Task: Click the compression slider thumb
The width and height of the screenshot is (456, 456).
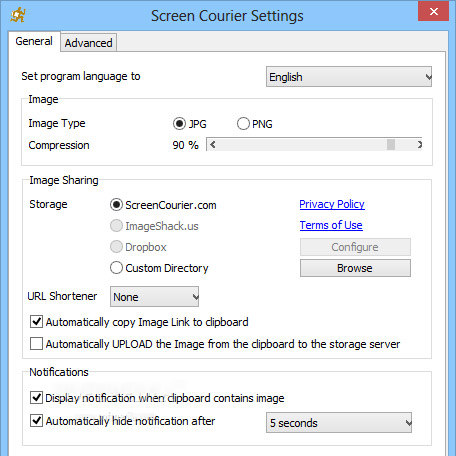Action: (x=391, y=145)
